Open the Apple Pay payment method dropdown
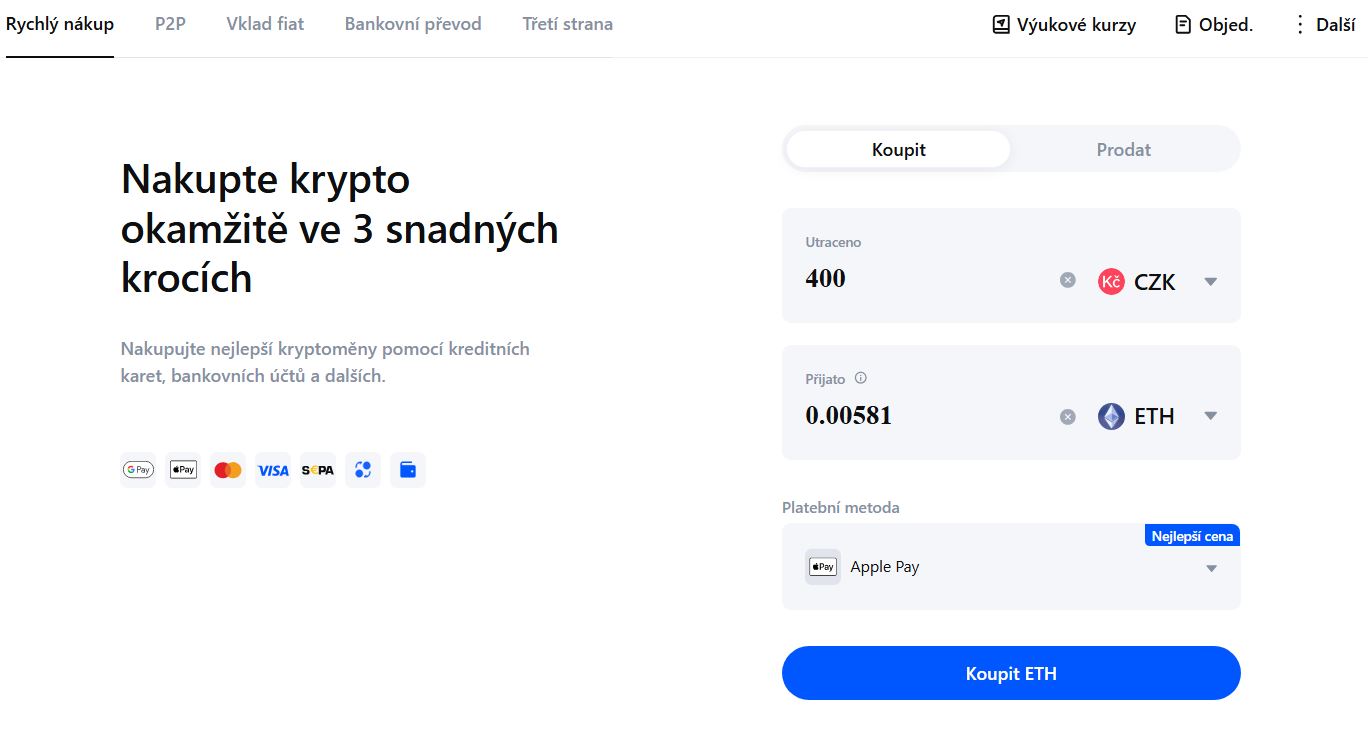Screen dimensions: 1368x735 (1210, 567)
